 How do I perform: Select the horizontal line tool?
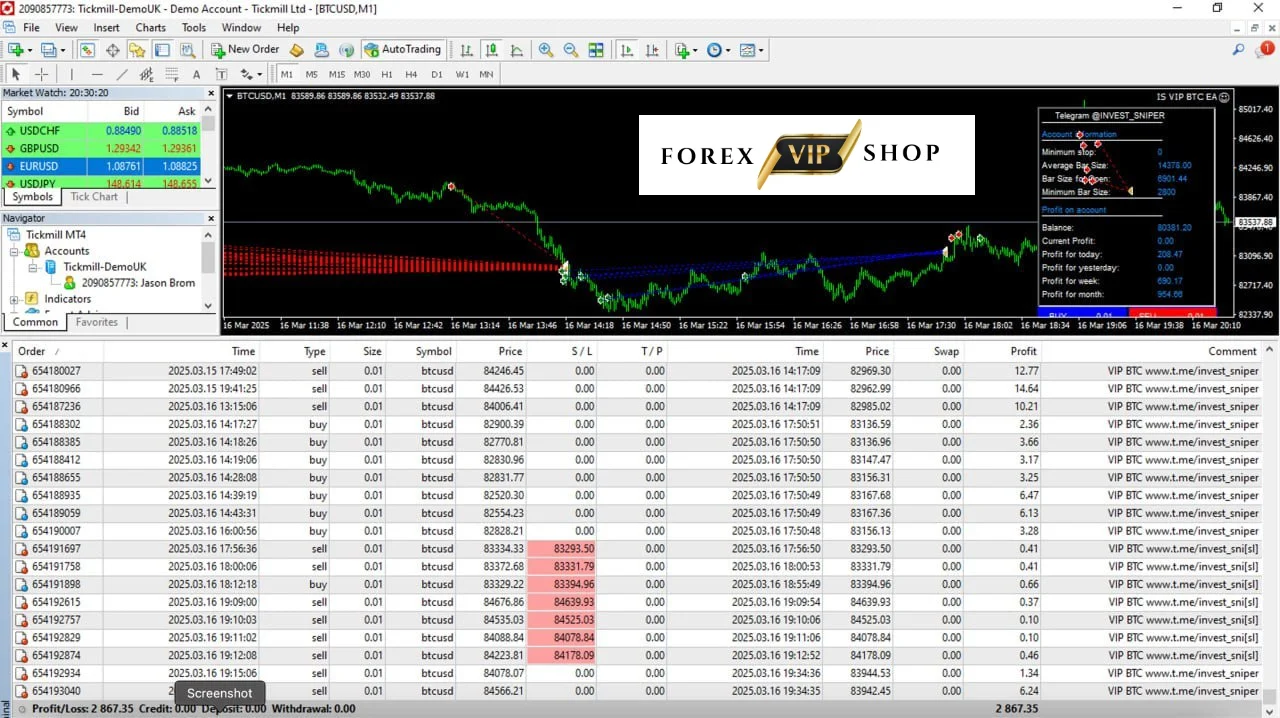pyautogui.click(x=97, y=74)
